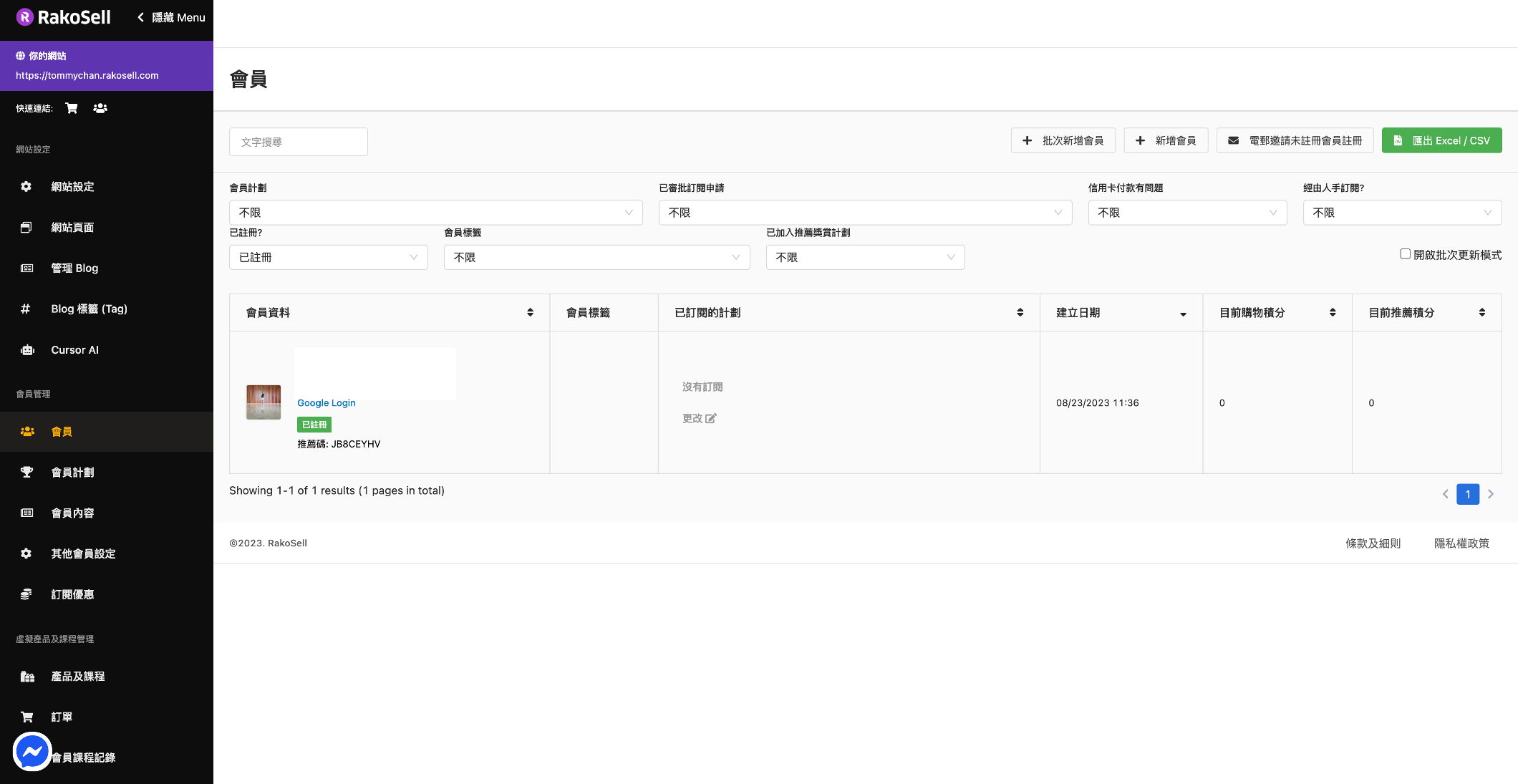This screenshot has width=1518, height=784.
Task: Open 會員計劃 sidebar menu item
Action: click(72, 473)
